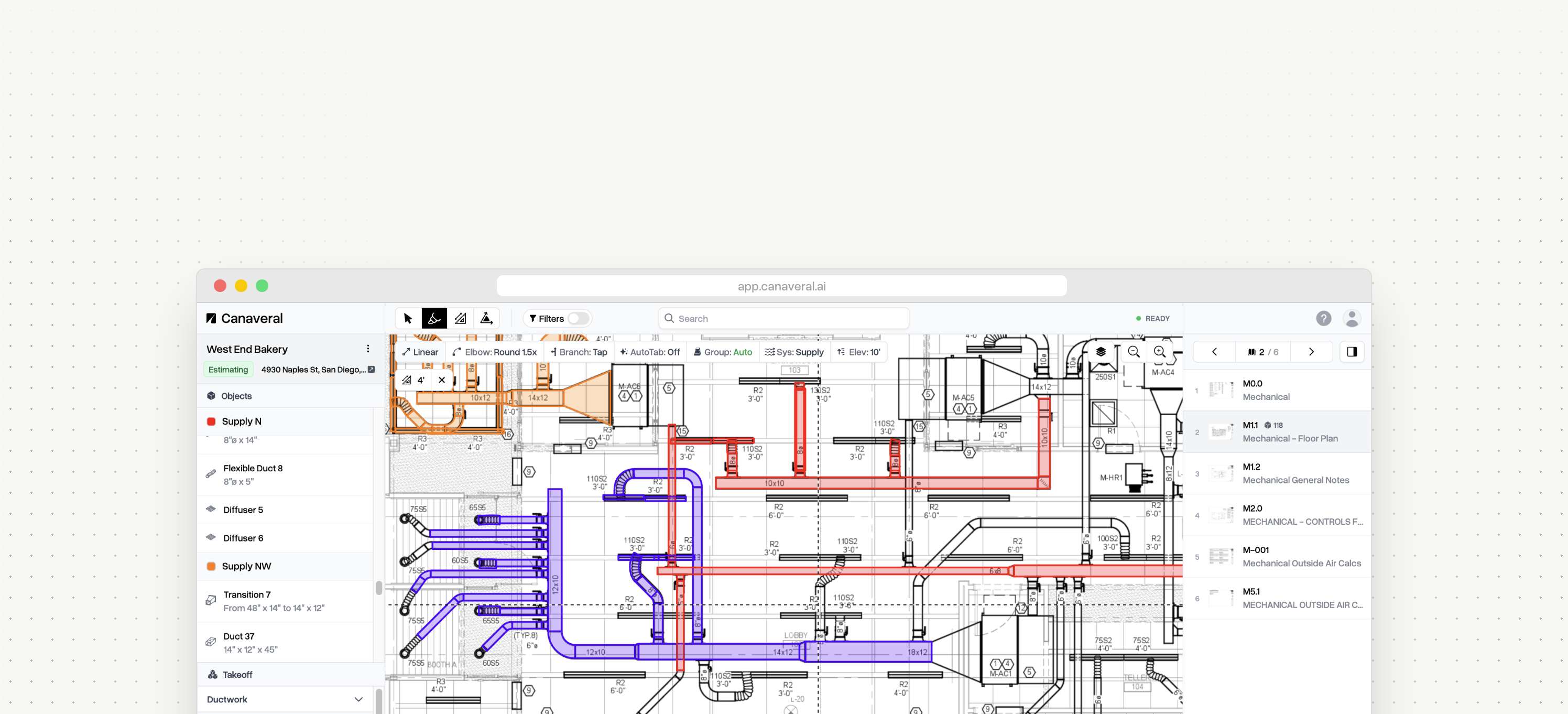Select the scale ruler tool

click(x=460, y=318)
